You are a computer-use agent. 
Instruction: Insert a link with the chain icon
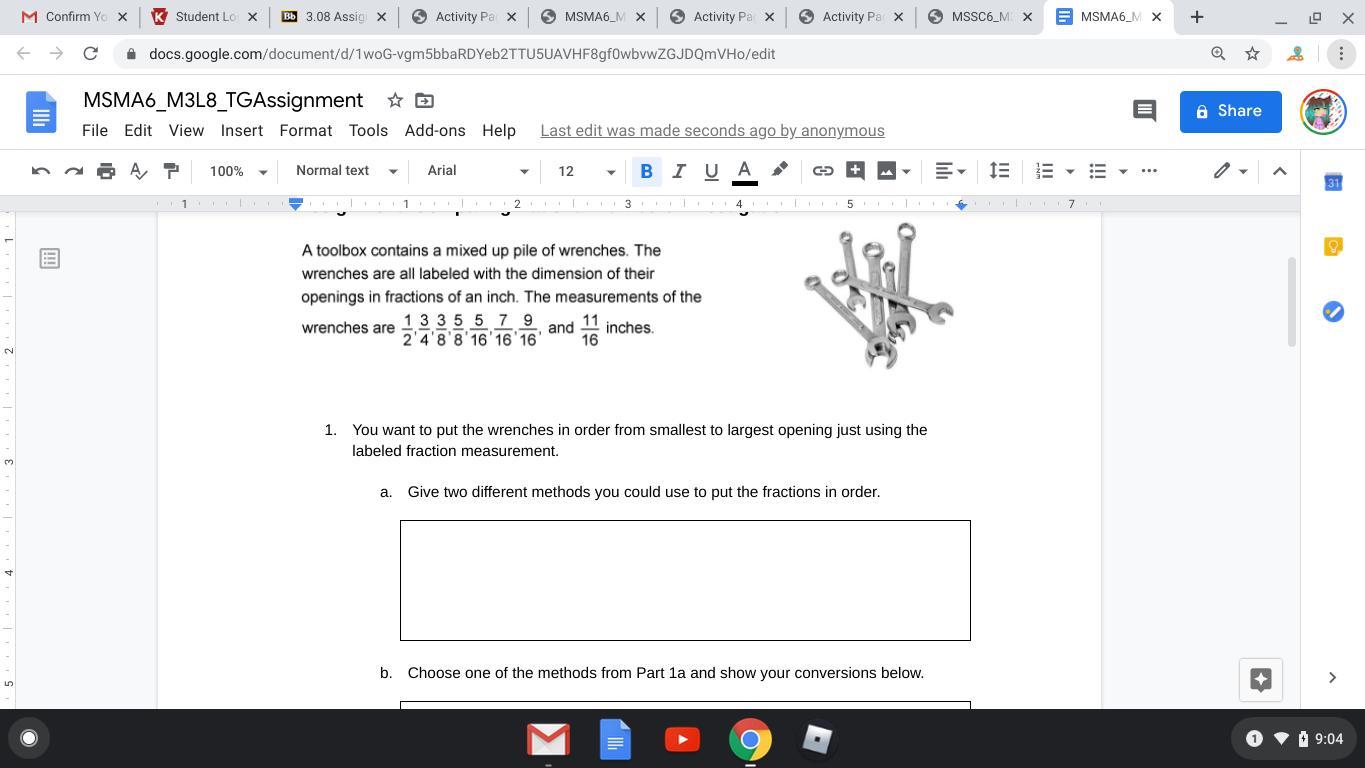pos(822,171)
